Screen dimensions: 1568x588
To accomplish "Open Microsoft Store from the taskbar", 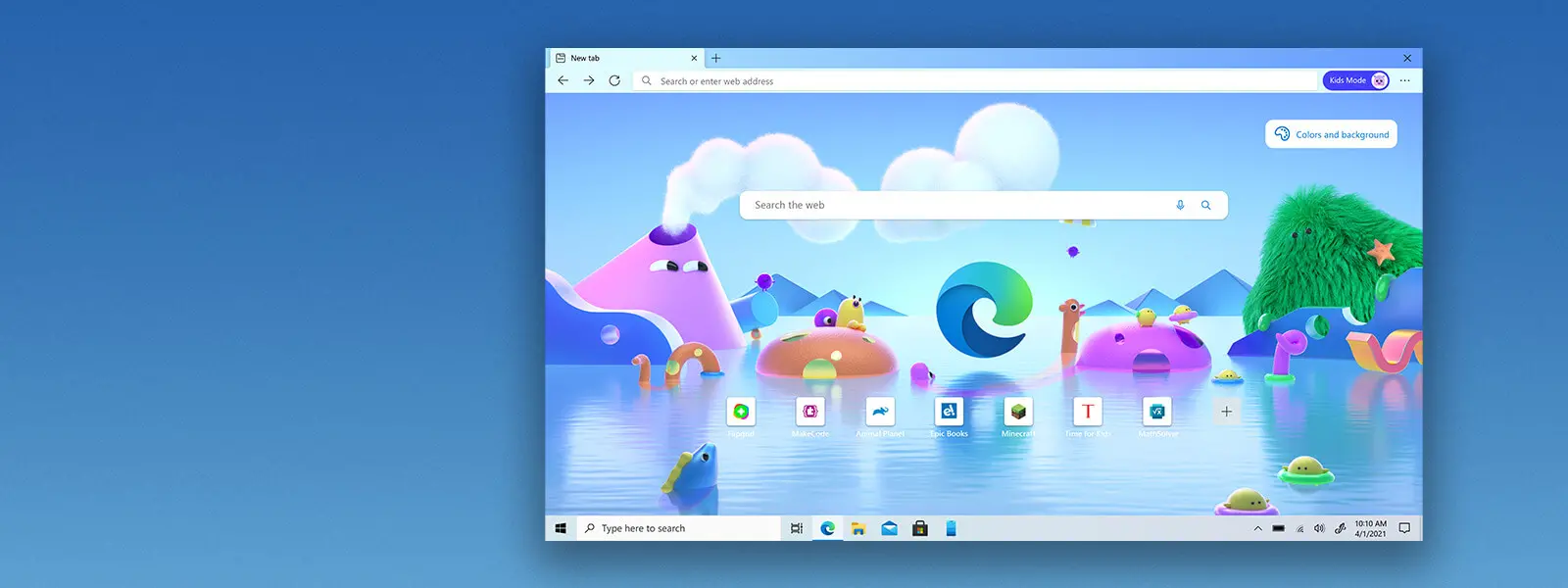I will click(919, 528).
